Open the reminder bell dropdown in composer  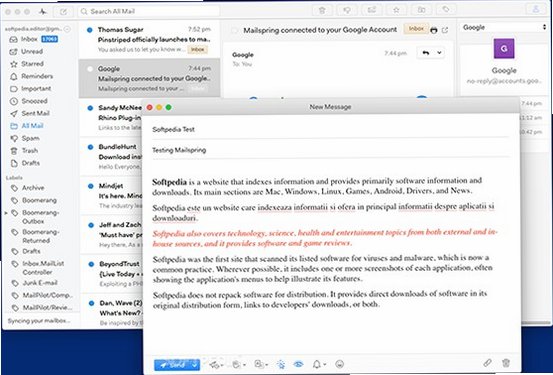(319, 364)
